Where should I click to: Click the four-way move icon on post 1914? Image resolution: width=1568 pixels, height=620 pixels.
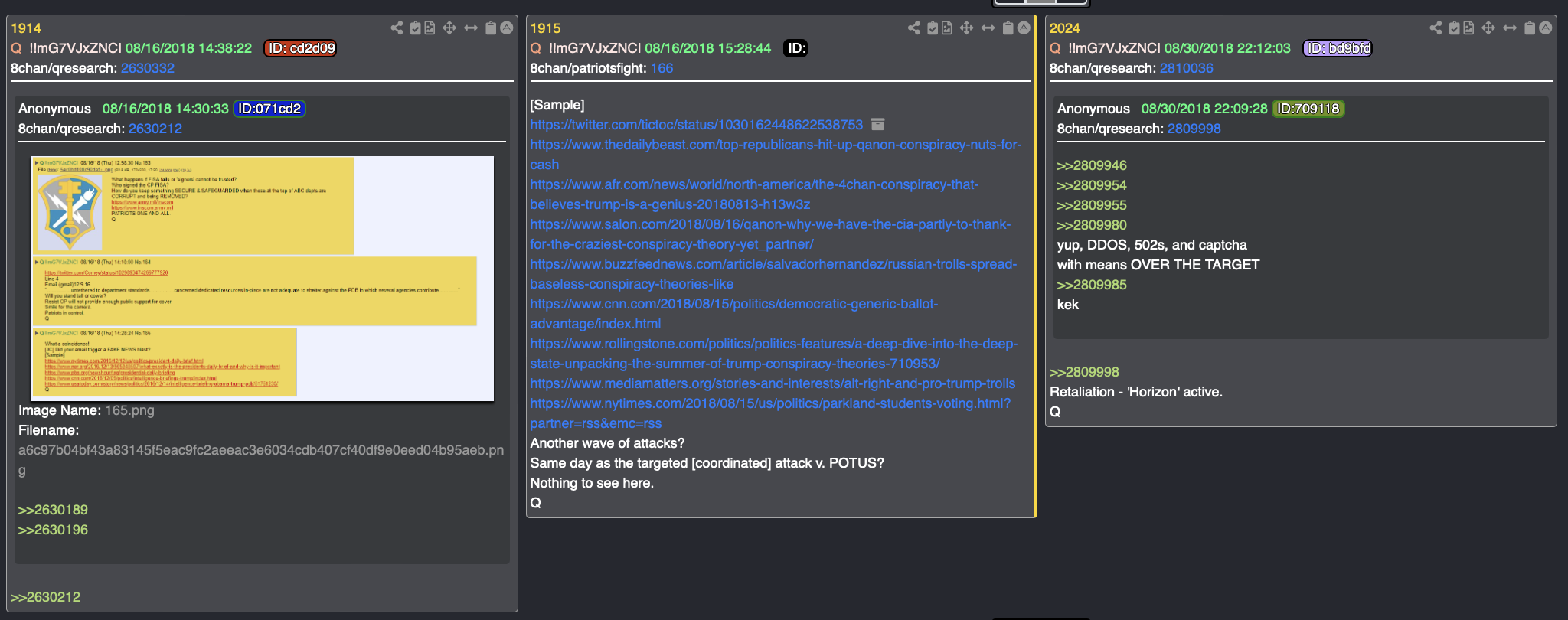(x=449, y=28)
